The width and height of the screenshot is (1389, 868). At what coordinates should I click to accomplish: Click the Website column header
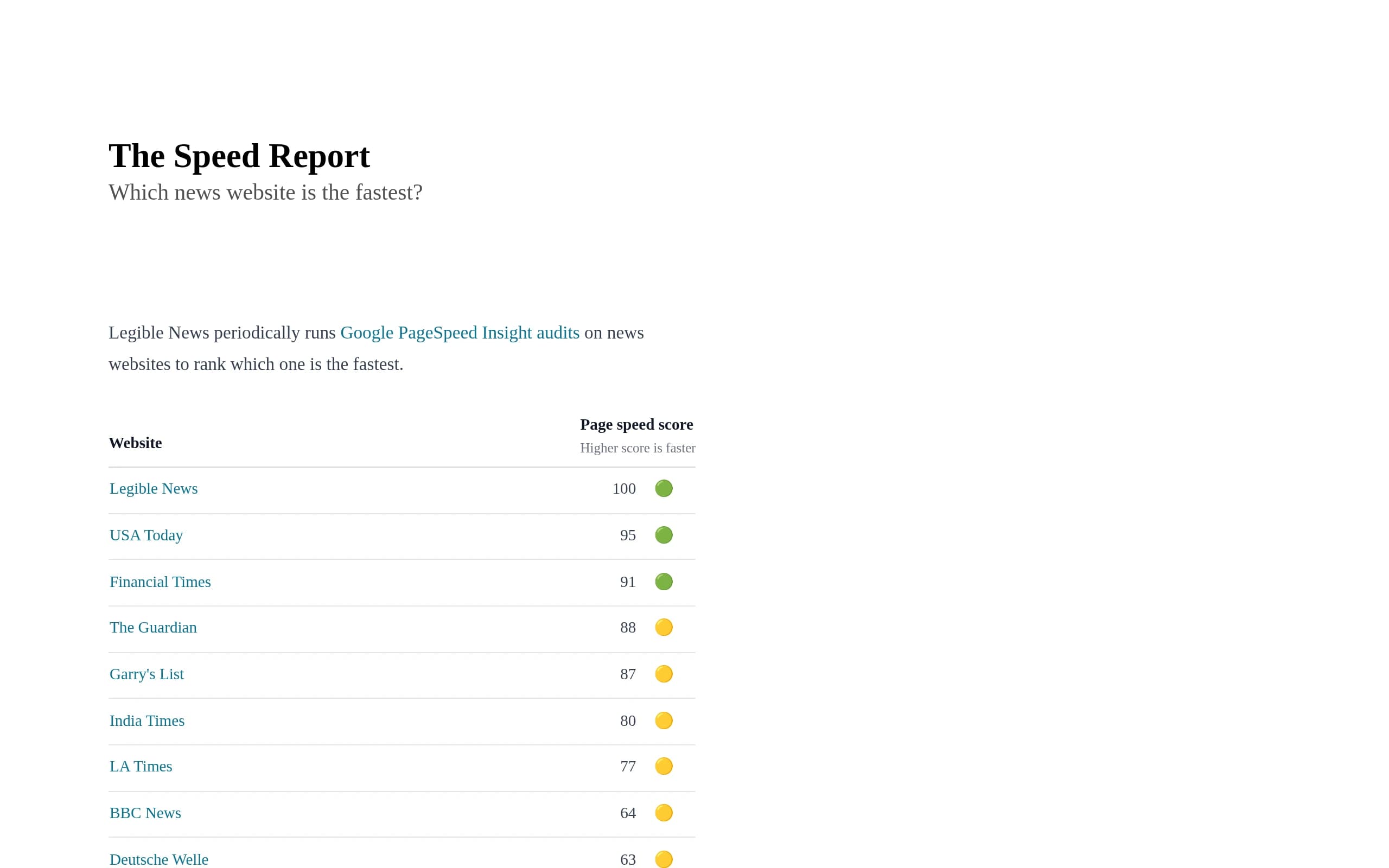[x=136, y=443]
